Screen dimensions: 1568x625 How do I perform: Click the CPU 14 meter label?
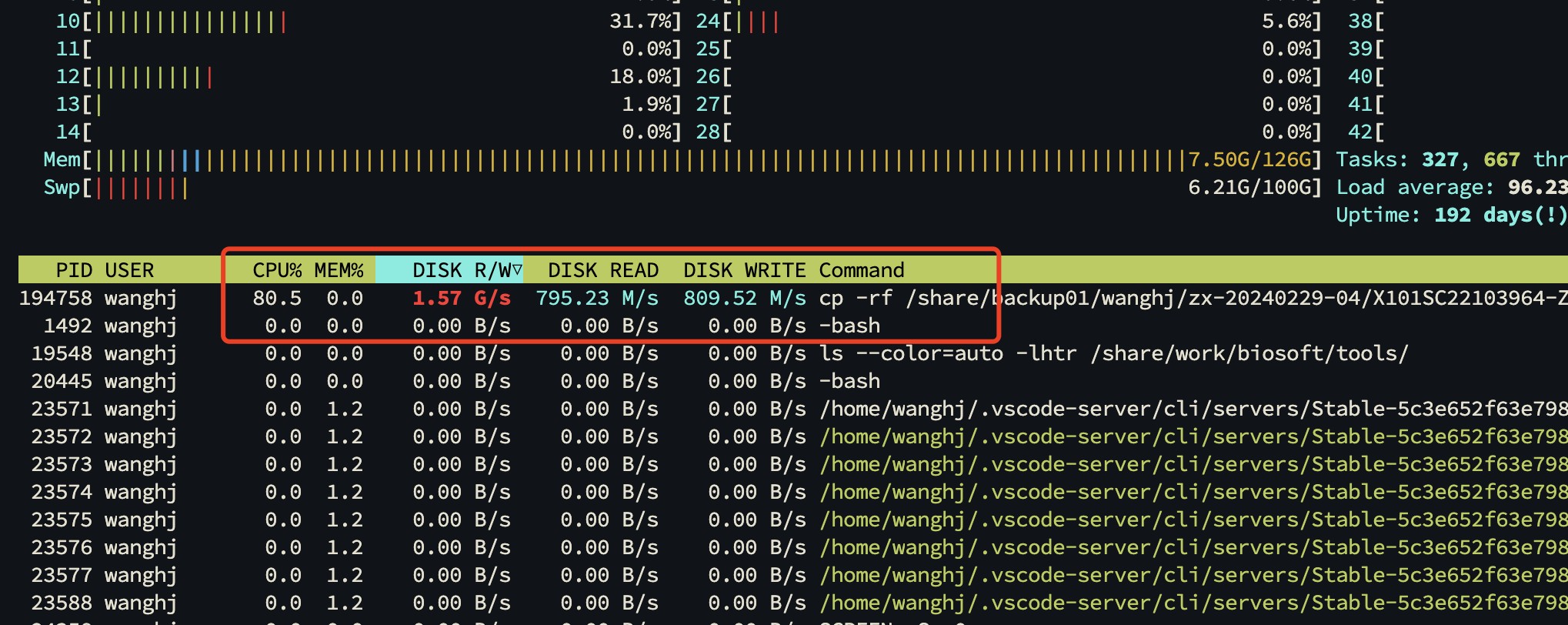coord(68,132)
